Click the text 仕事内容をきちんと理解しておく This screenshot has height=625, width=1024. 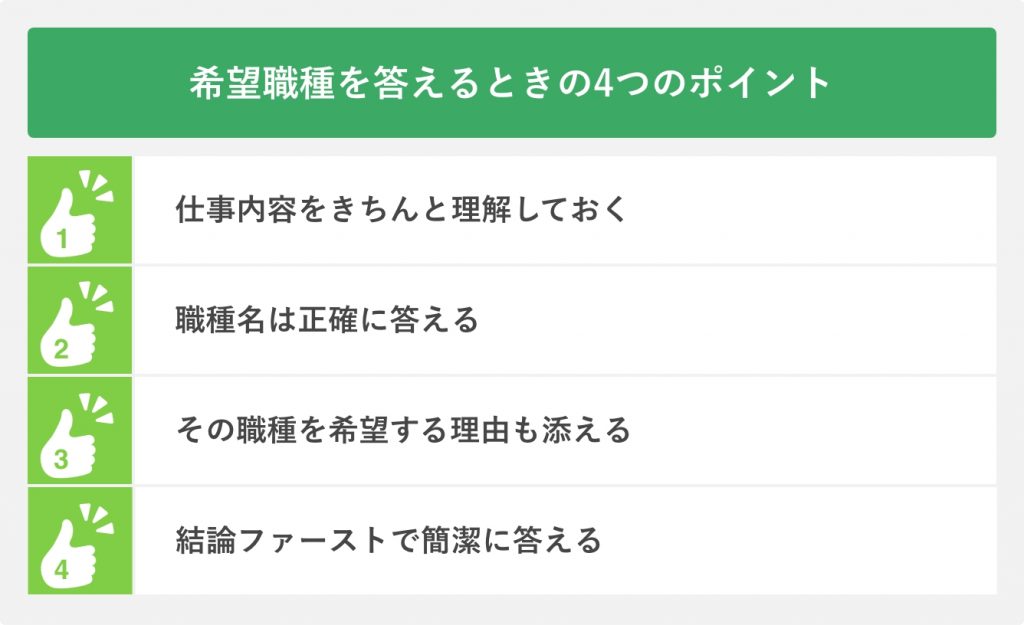401,210
